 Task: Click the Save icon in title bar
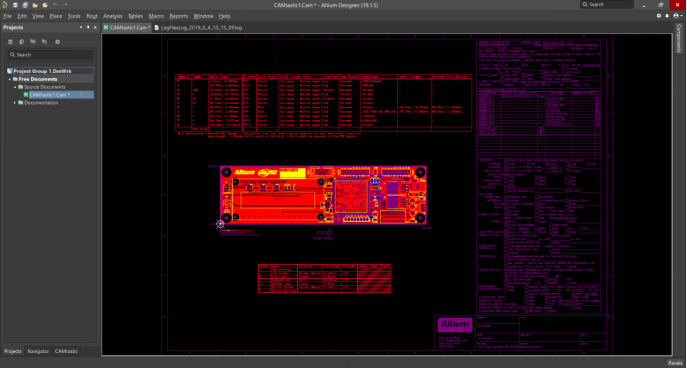click(15, 5)
